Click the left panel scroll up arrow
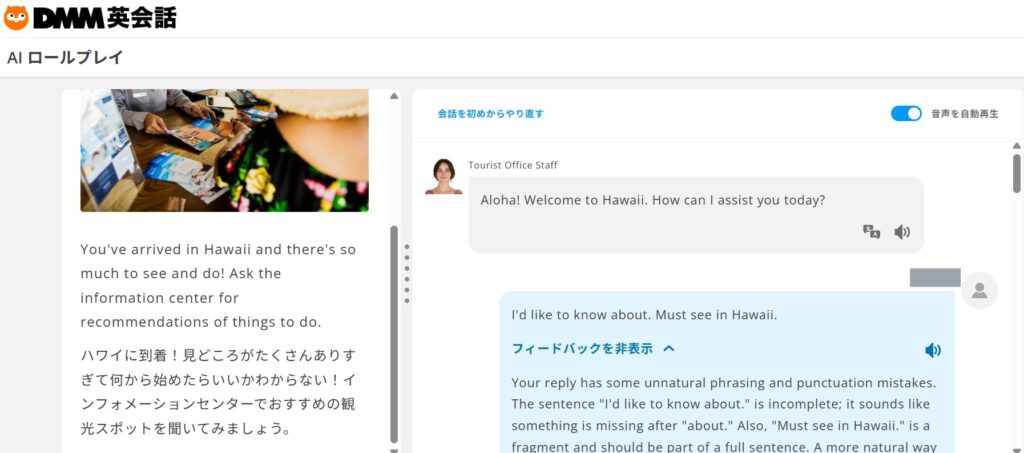The width and height of the screenshot is (1024, 453). tap(394, 96)
